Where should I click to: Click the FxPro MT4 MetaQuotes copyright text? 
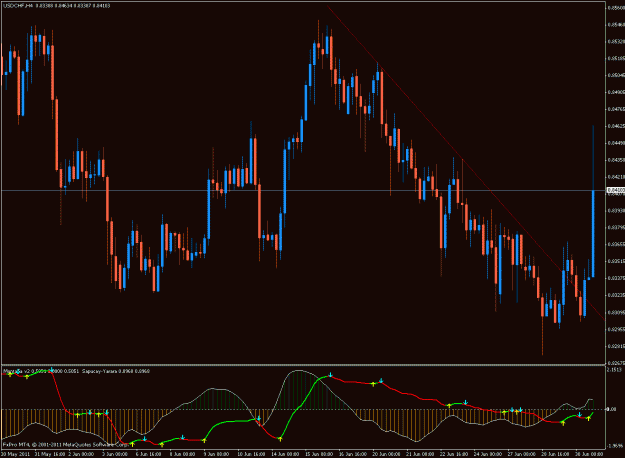click(x=66, y=444)
